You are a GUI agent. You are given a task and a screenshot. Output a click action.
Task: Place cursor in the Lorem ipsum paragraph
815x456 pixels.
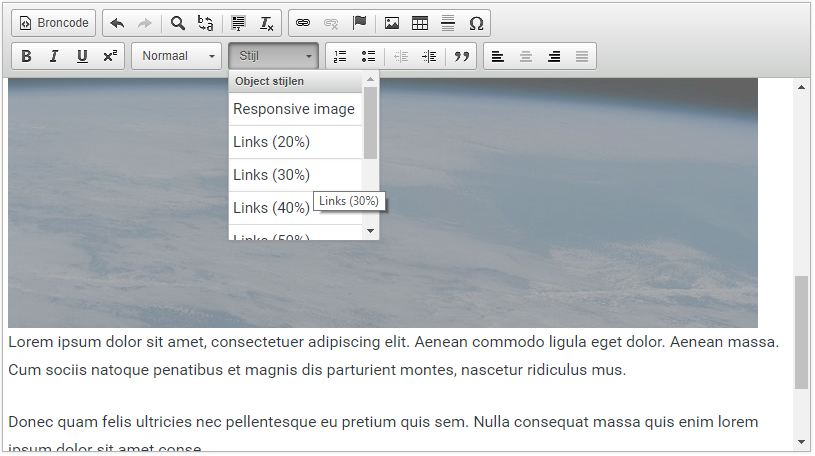[393, 356]
